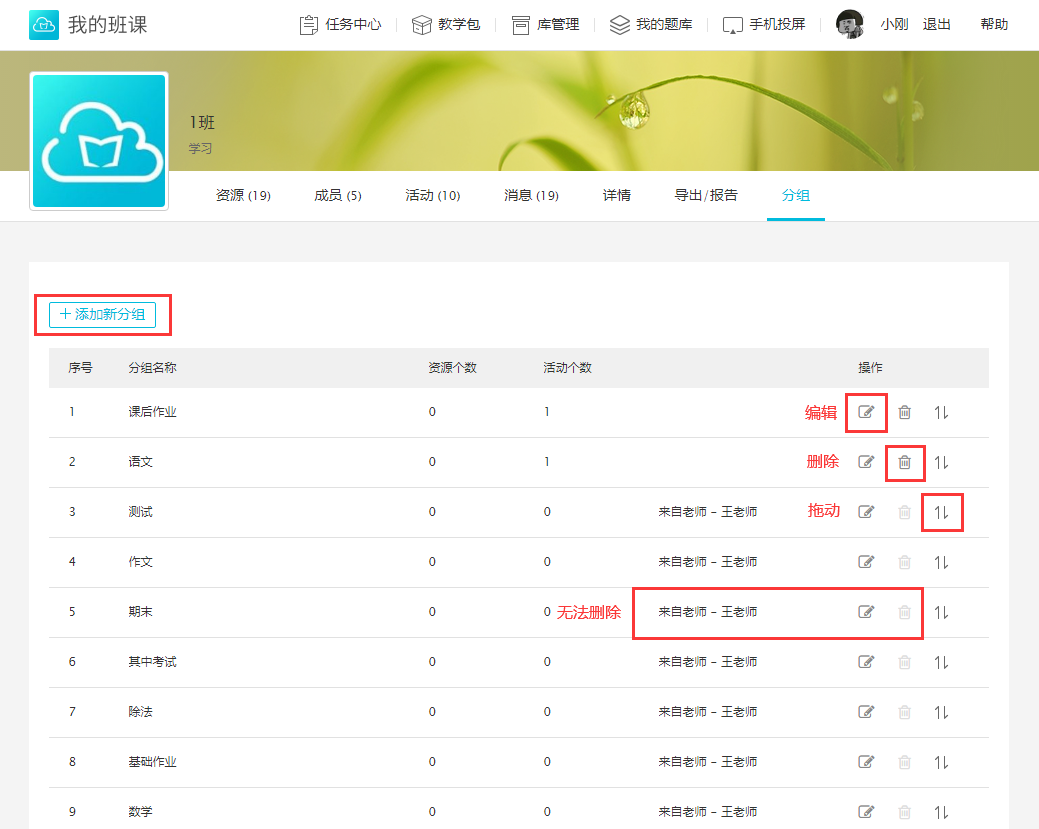Click the greyed trash icon for 作文
This screenshot has height=829, width=1039.
904,562
